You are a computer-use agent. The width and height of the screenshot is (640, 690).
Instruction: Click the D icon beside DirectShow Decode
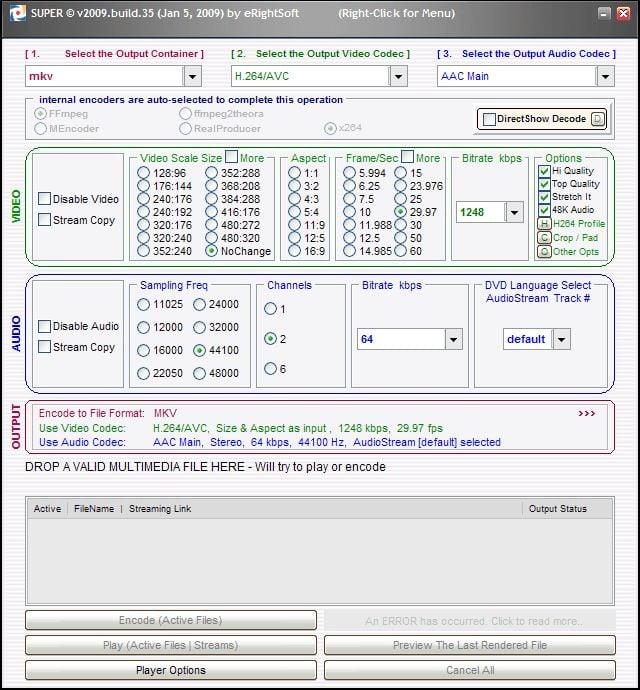(598, 119)
